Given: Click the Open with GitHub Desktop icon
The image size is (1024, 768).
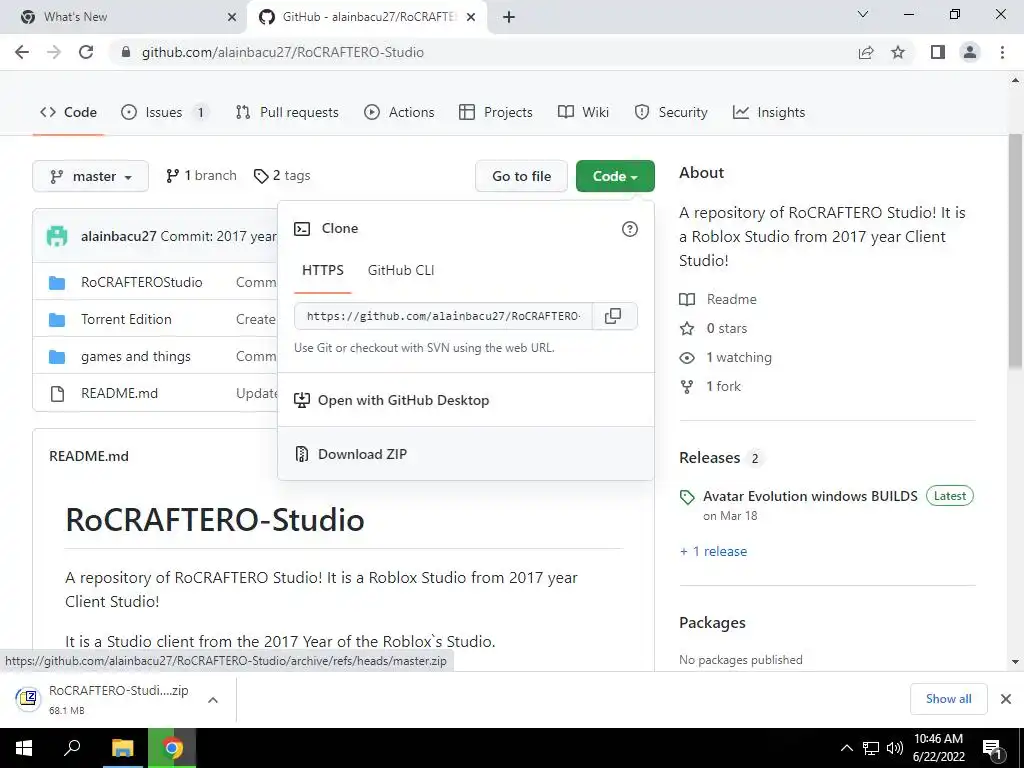Looking at the screenshot, I should point(302,400).
